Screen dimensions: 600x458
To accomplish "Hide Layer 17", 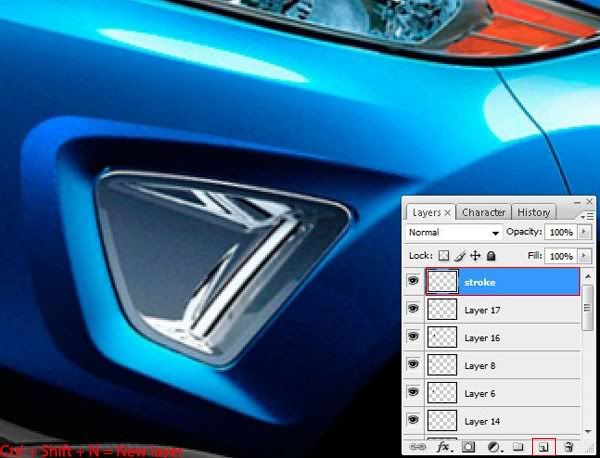I will pos(413,308).
